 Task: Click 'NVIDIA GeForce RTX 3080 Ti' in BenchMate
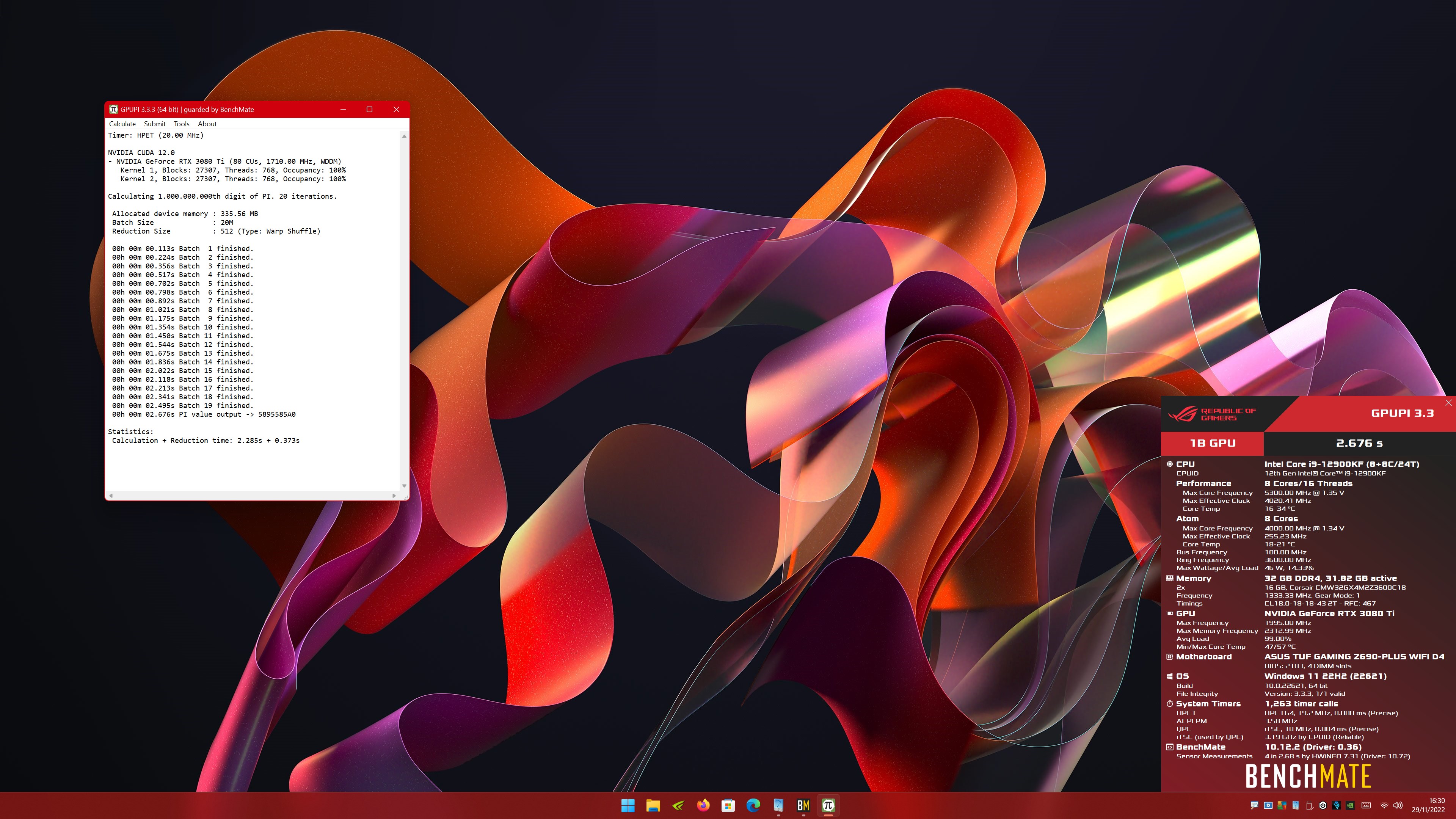coord(1329,613)
